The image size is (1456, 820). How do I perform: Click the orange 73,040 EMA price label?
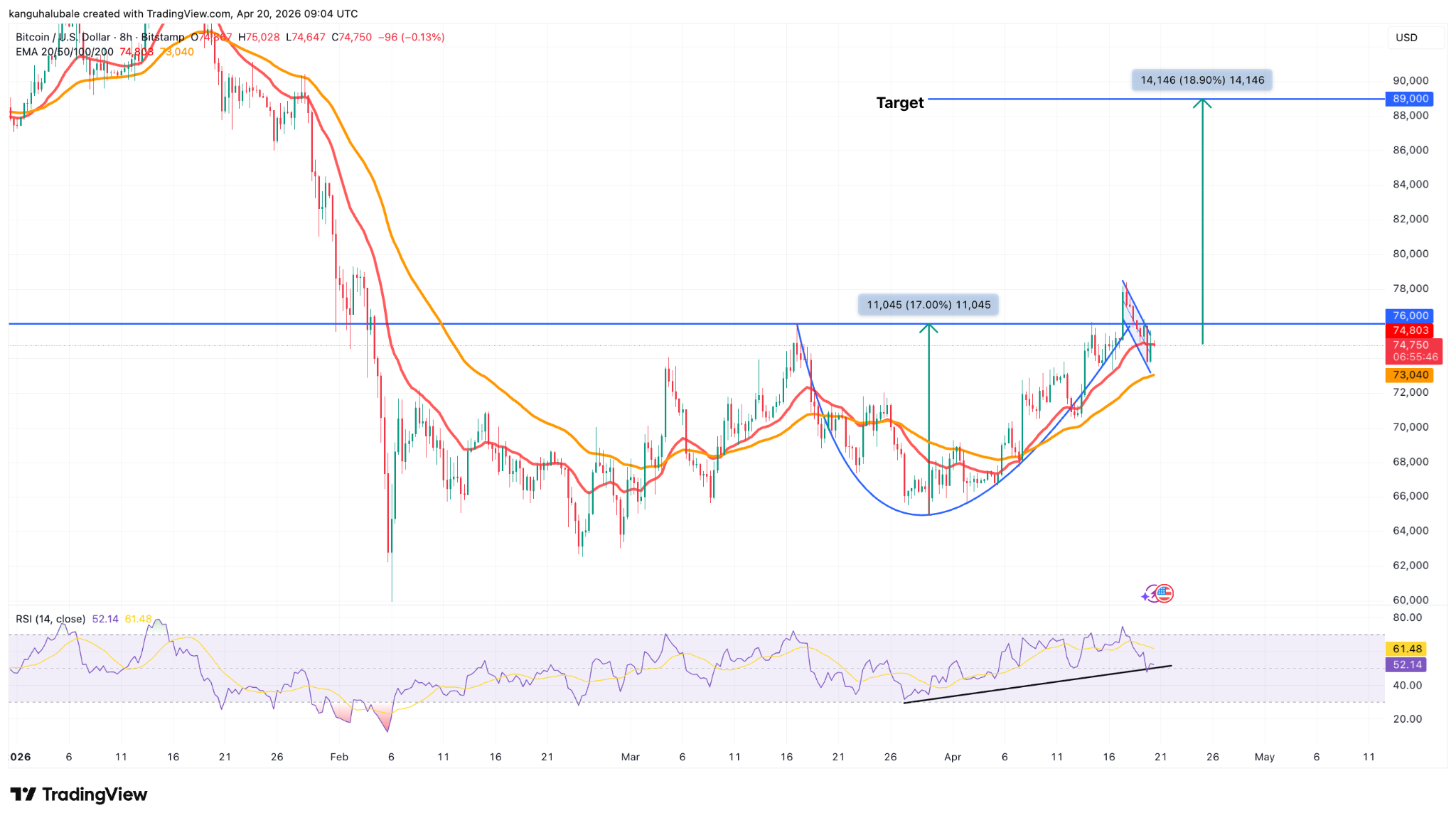[x=1410, y=375]
